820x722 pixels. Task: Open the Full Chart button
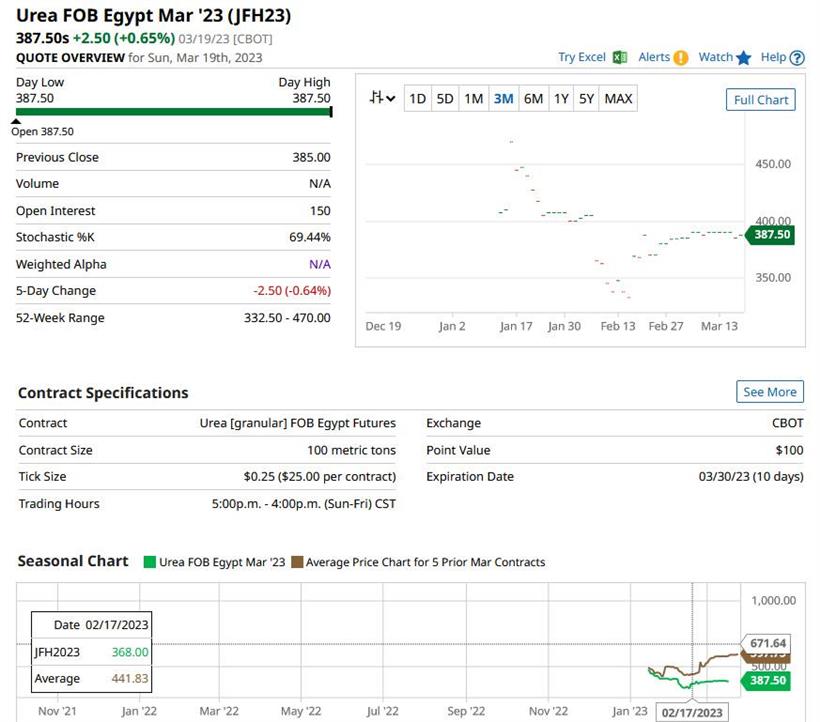[760, 100]
